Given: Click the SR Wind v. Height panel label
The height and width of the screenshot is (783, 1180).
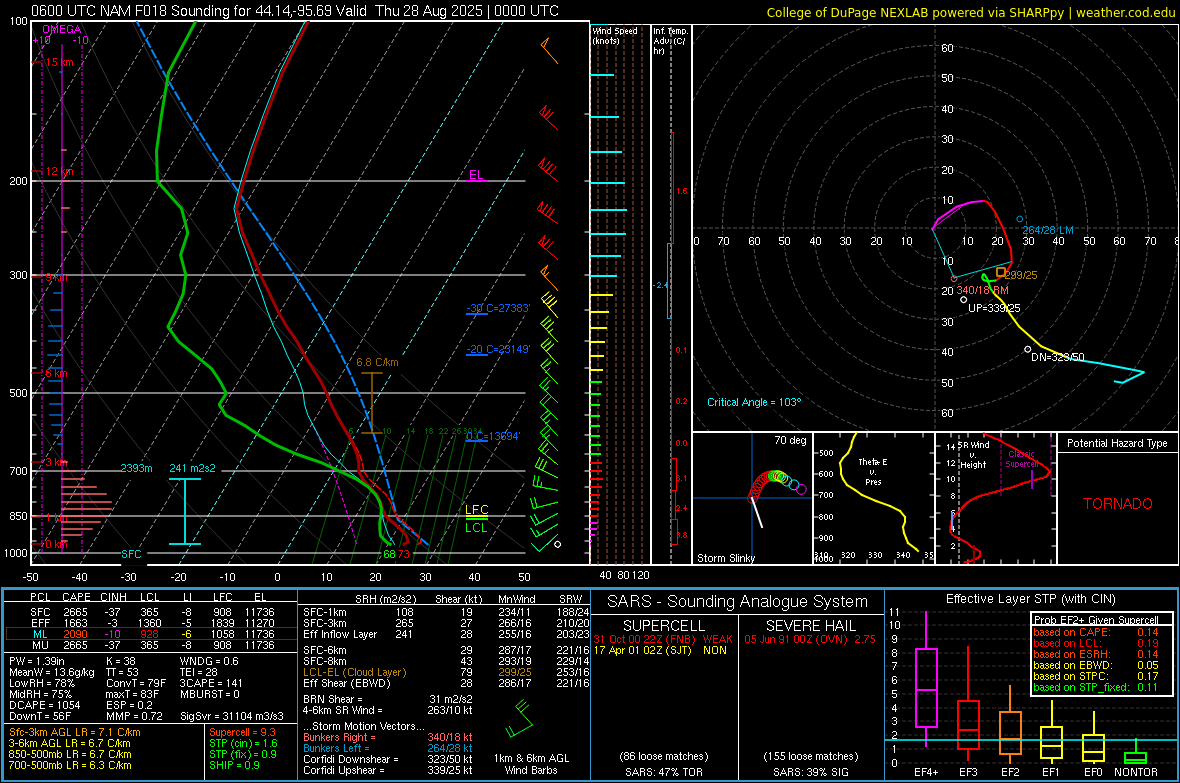Looking at the screenshot, I should (972, 455).
